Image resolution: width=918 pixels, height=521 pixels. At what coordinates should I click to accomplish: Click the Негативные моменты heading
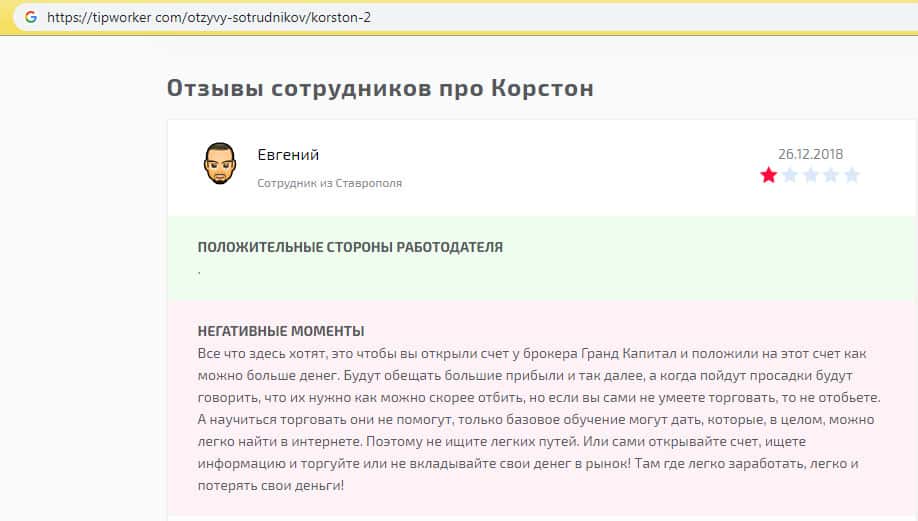pos(281,331)
